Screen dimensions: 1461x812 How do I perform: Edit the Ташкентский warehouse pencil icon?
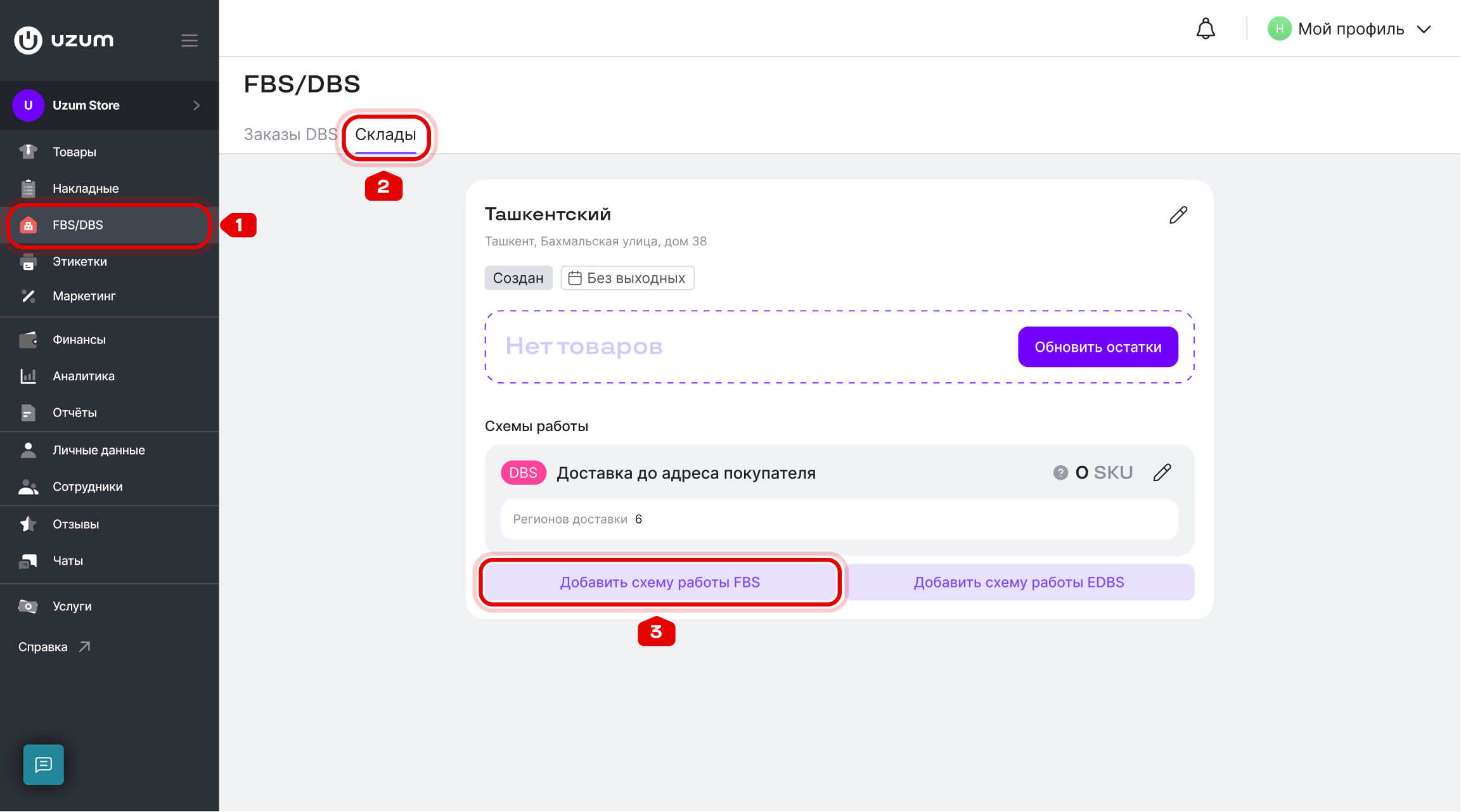tap(1178, 215)
